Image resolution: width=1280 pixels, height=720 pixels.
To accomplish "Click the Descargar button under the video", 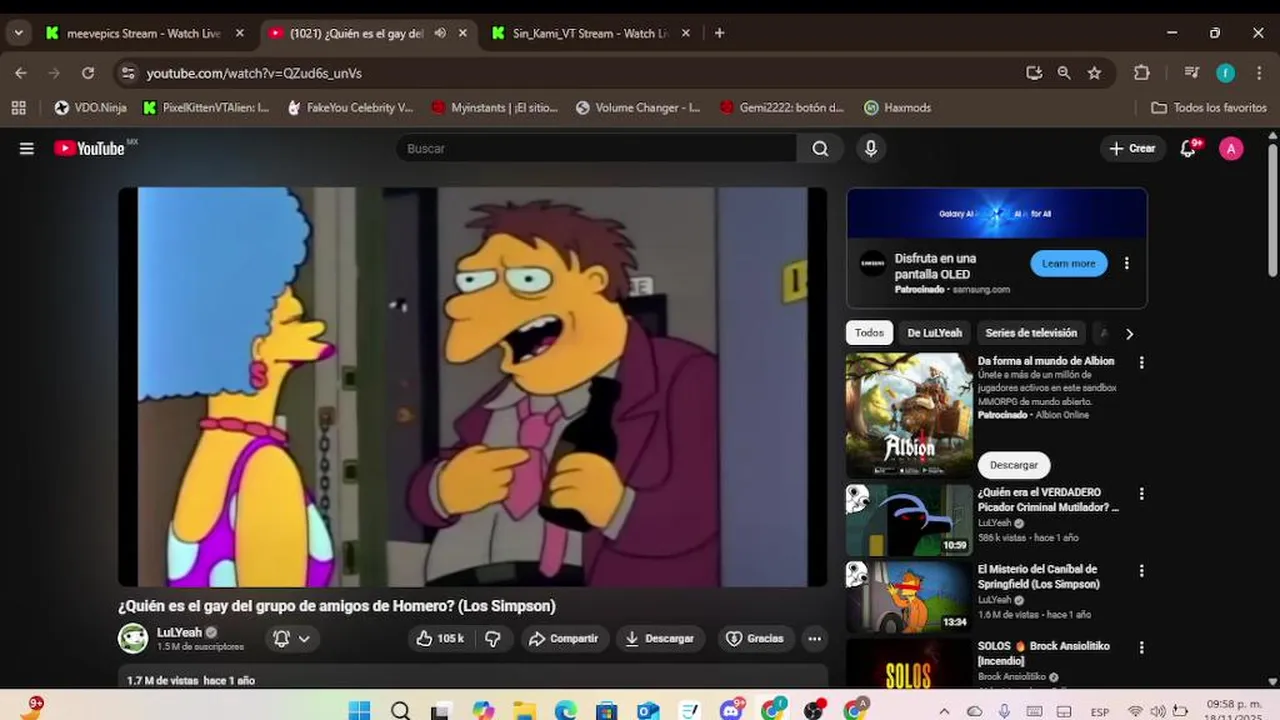I will point(660,638).
